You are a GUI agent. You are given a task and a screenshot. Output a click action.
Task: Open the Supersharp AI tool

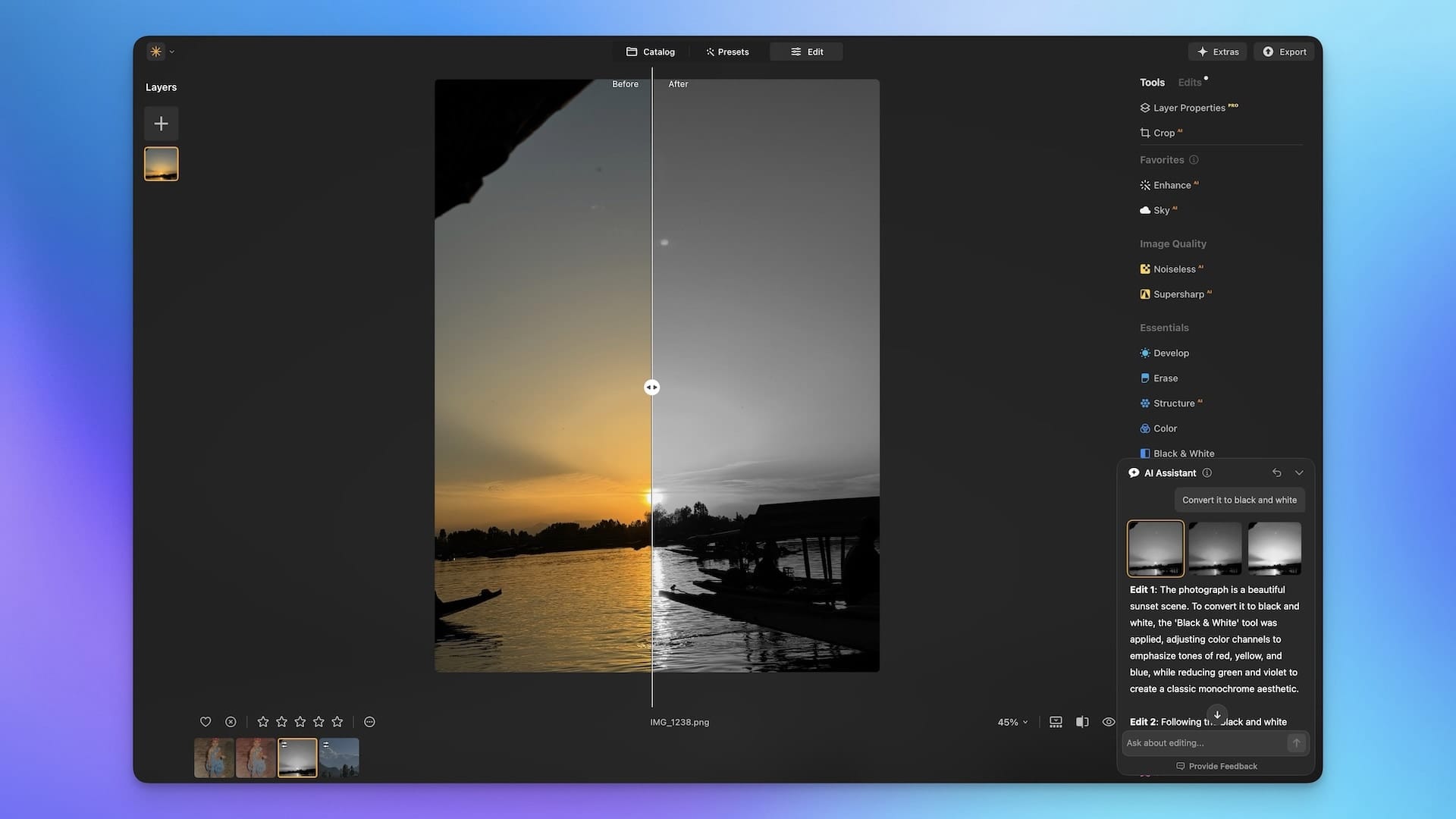pyautogui.click(x=1178, y=294)
